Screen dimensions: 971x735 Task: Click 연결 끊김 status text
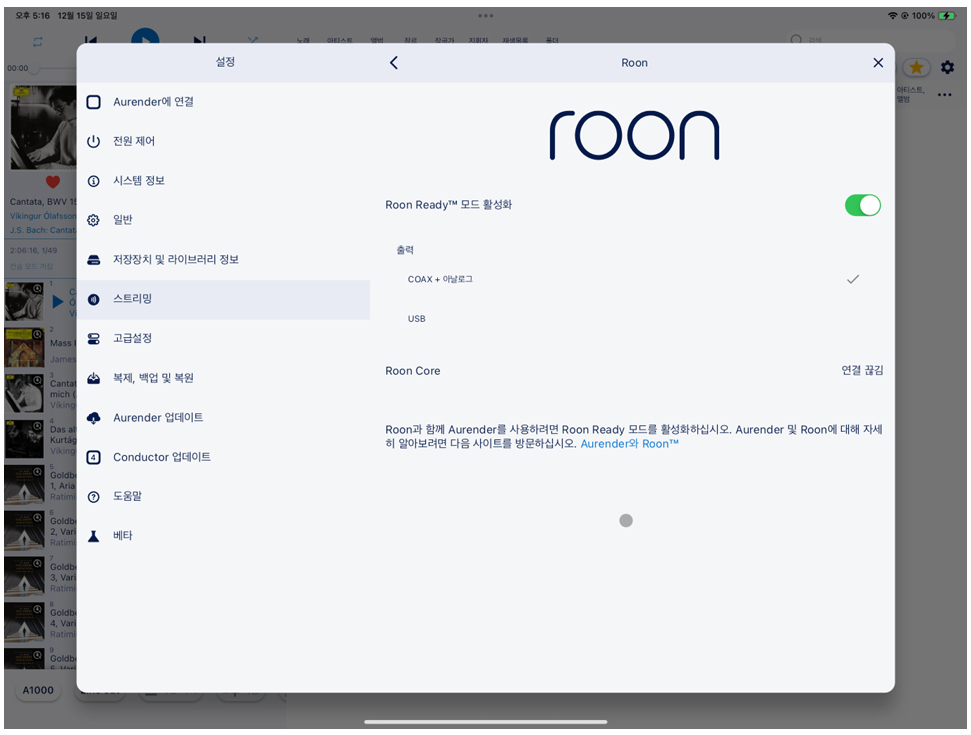point(862,370)
